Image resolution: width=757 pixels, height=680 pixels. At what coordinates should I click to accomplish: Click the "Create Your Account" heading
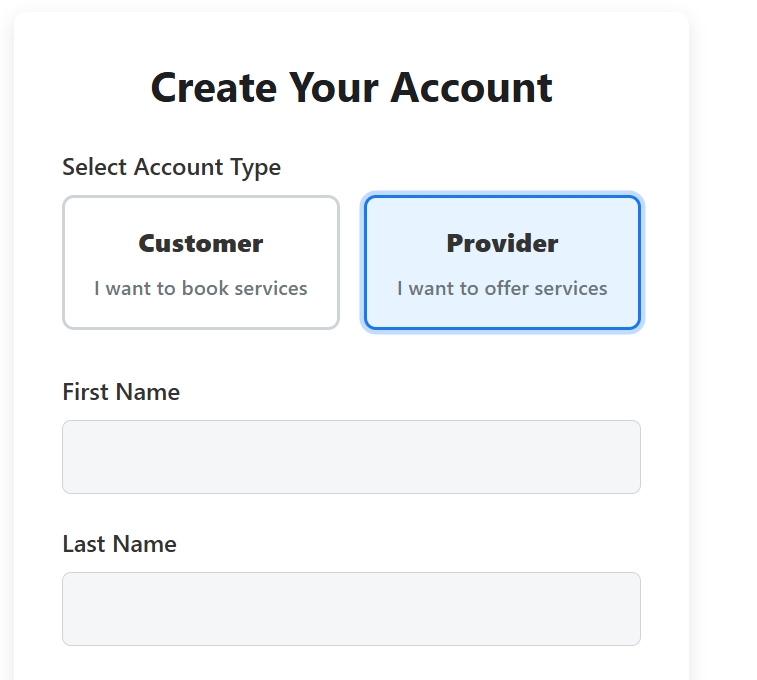coord(351,87)
